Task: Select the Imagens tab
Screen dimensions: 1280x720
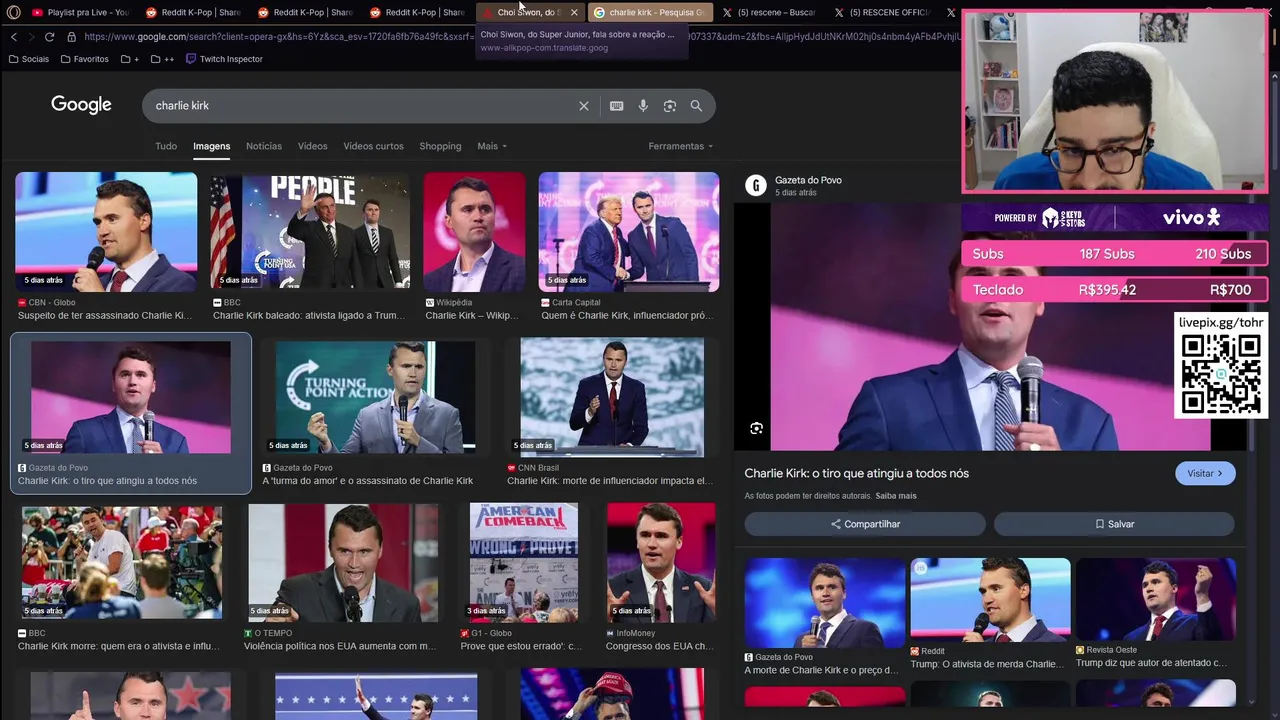Action: point(212,146)
